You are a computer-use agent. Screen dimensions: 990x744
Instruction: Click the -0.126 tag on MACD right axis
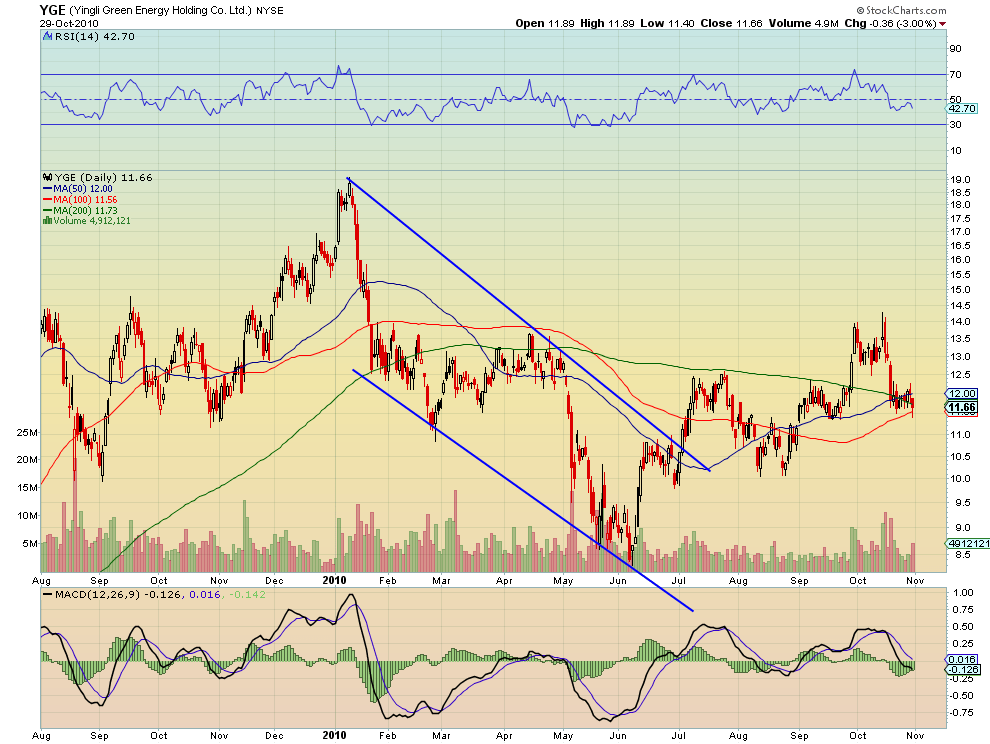(962, 669)
